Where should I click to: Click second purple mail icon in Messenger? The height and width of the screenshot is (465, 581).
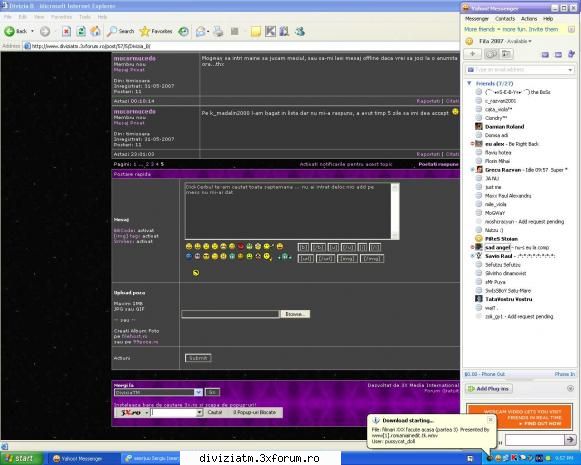[558, 55]
